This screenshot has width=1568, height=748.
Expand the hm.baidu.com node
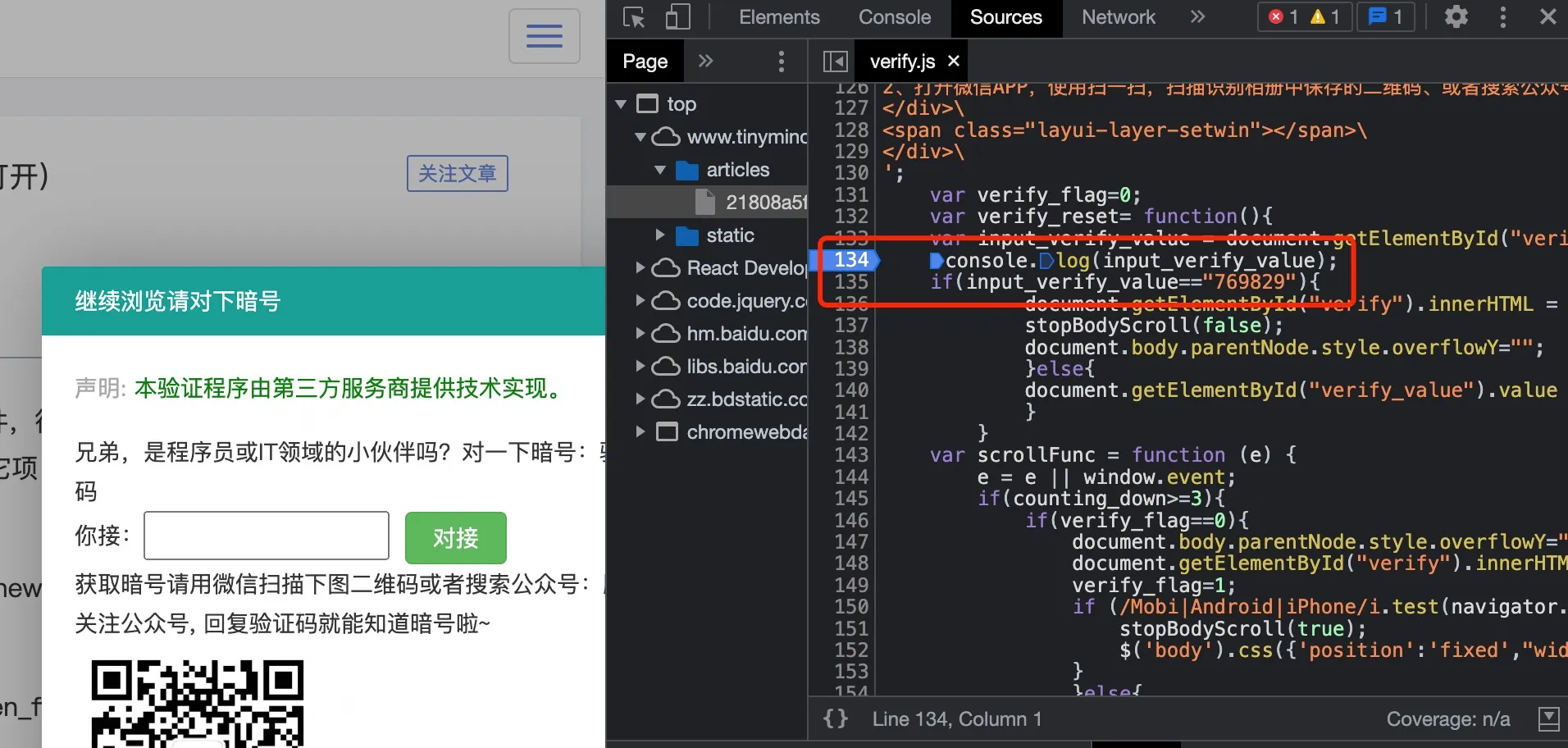(x=640, y=334)
